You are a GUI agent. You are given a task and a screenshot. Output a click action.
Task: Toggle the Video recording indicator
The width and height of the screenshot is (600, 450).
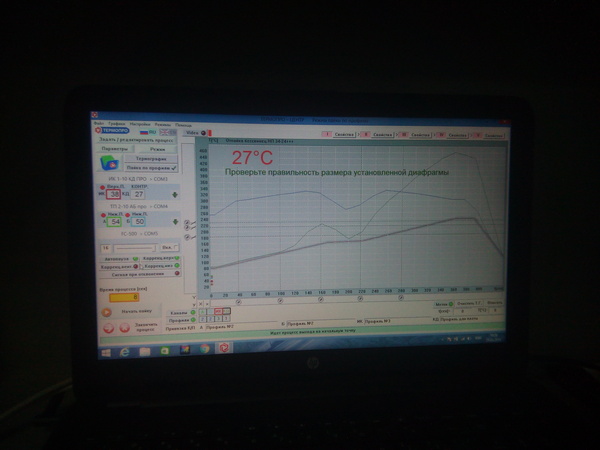[x=203, y=131]
